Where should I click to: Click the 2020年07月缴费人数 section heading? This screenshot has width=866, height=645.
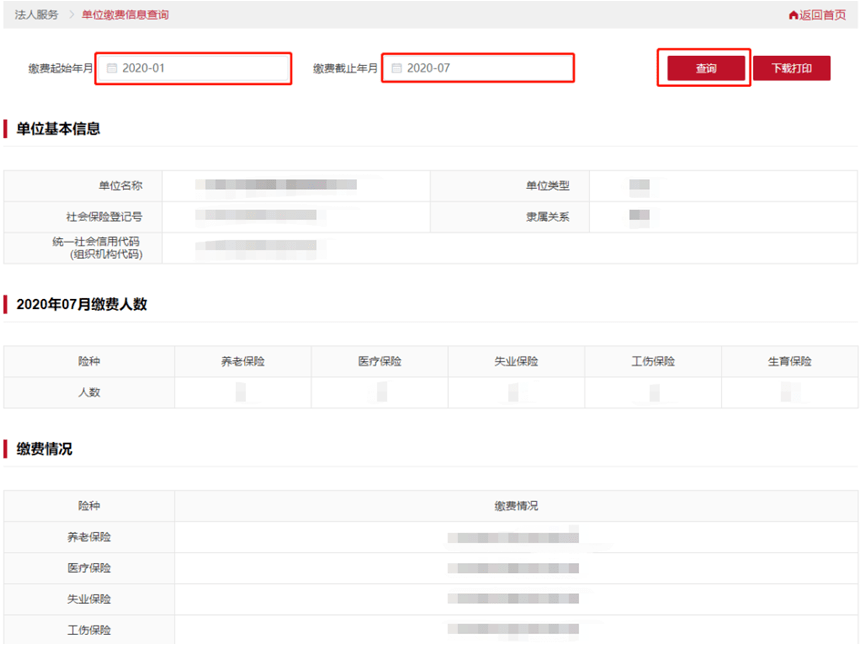pyautogui.click(x=82, y=304)
